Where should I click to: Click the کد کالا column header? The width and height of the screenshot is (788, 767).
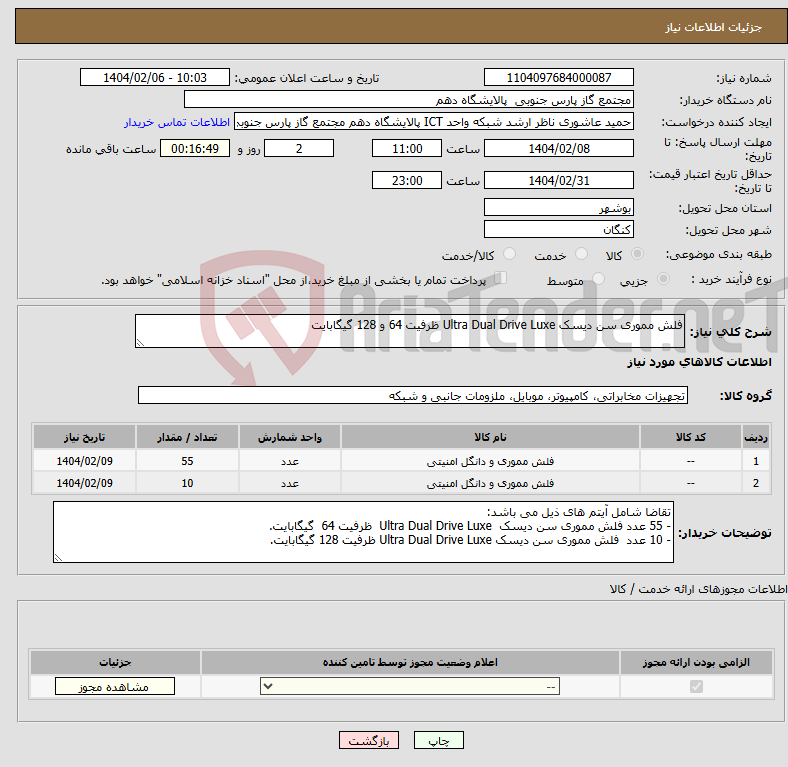[x=691, y=437]
